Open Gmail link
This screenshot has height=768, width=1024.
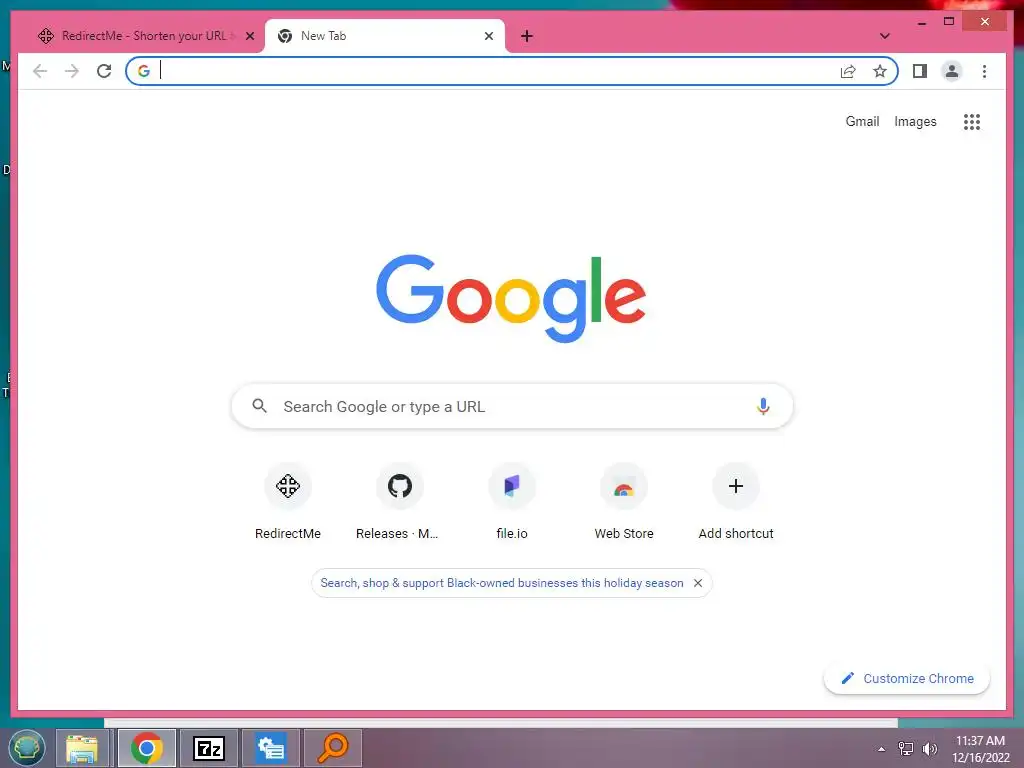[x=862, y=121]
